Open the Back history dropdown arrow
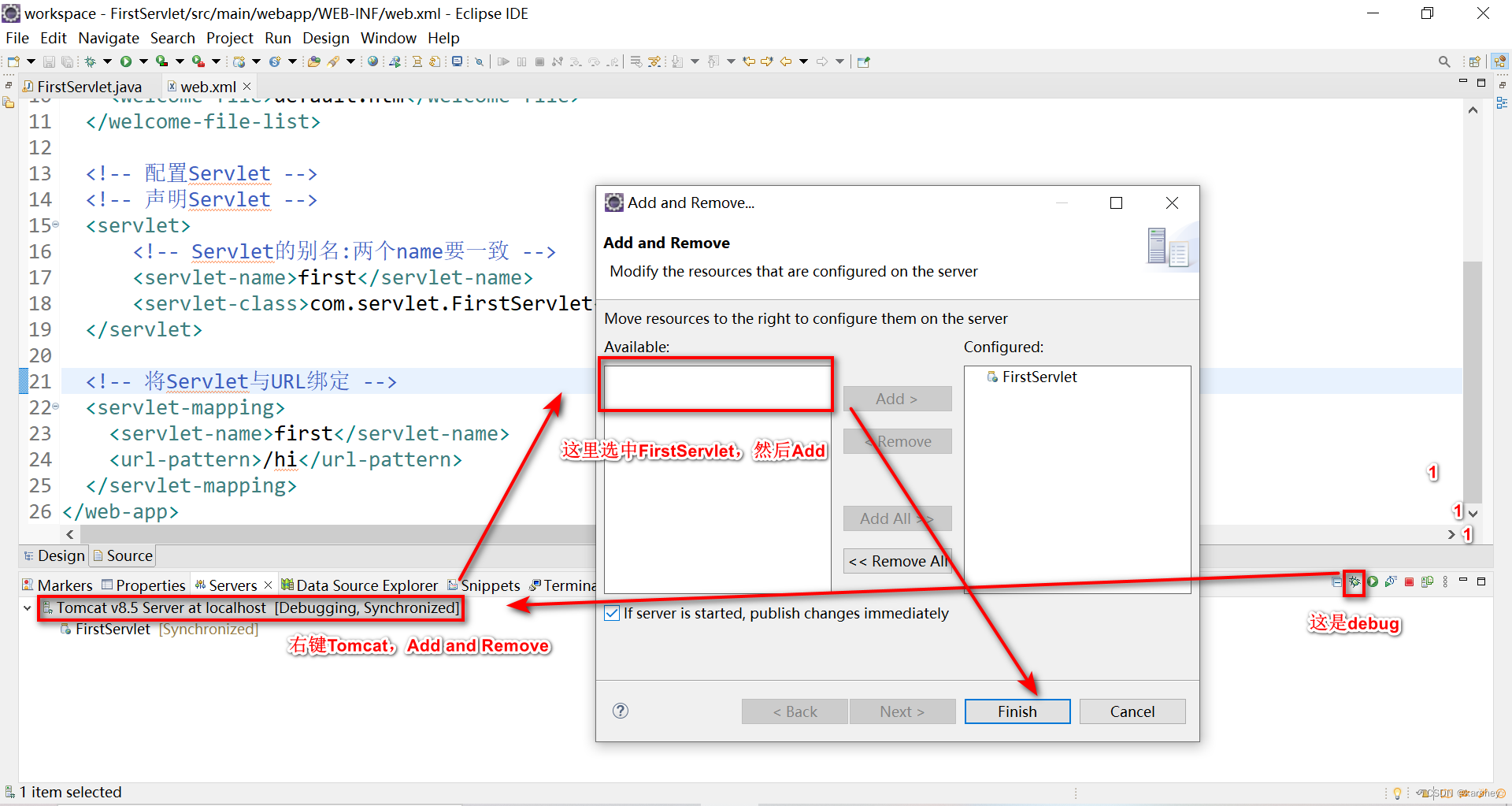 pyautogui.click(x=803, y=61)
